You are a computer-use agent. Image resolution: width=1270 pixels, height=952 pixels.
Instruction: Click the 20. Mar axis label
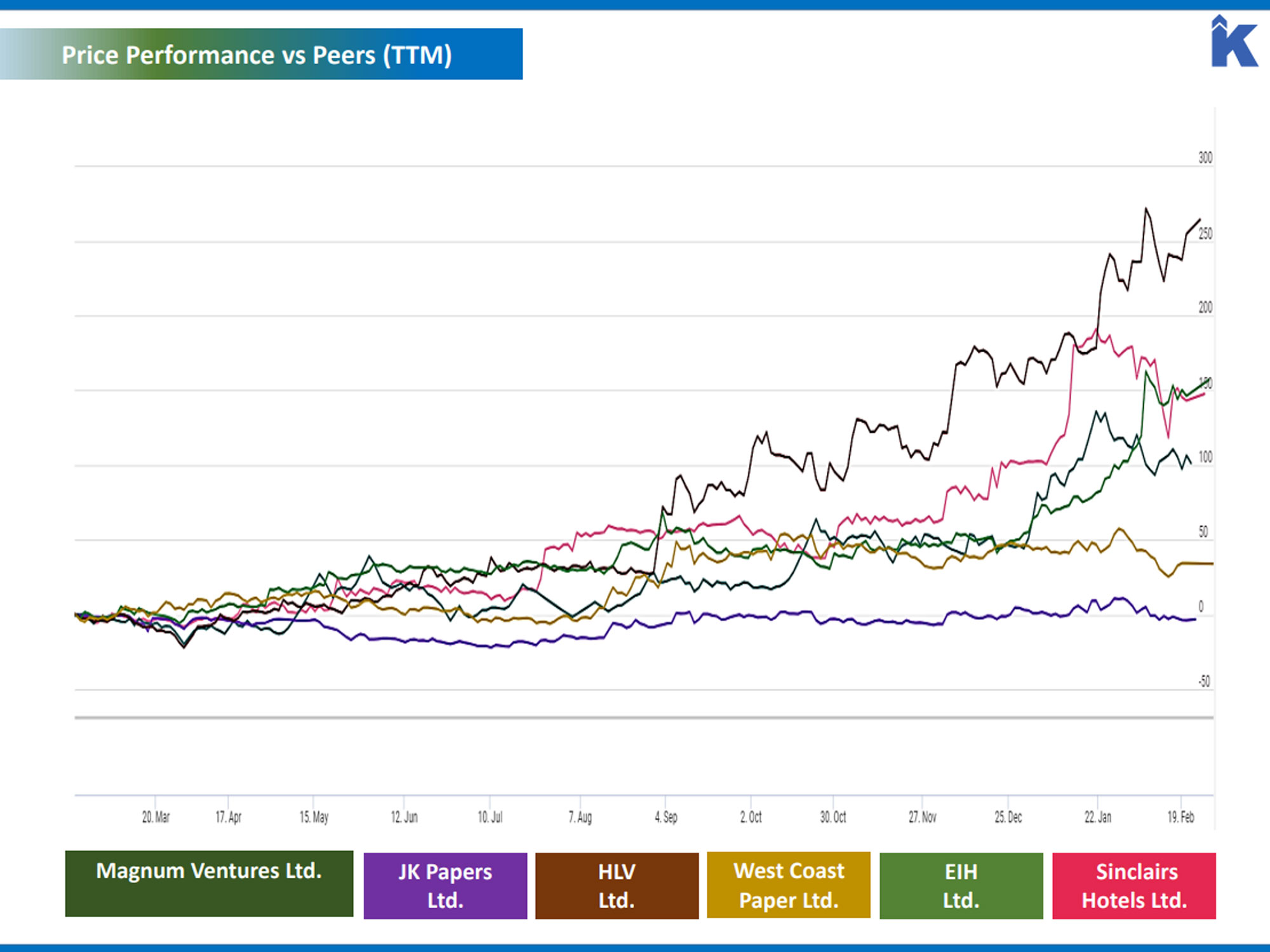tap(156, 817)
